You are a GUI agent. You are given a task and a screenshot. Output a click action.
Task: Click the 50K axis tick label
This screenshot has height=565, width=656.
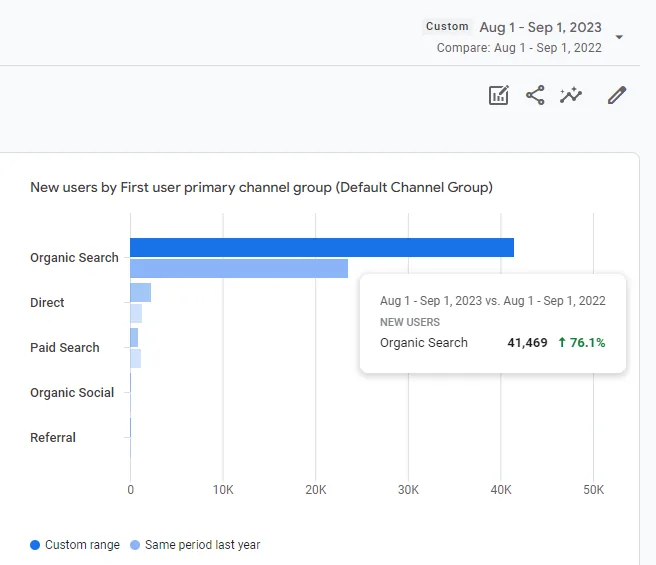[x=594, y=490]
